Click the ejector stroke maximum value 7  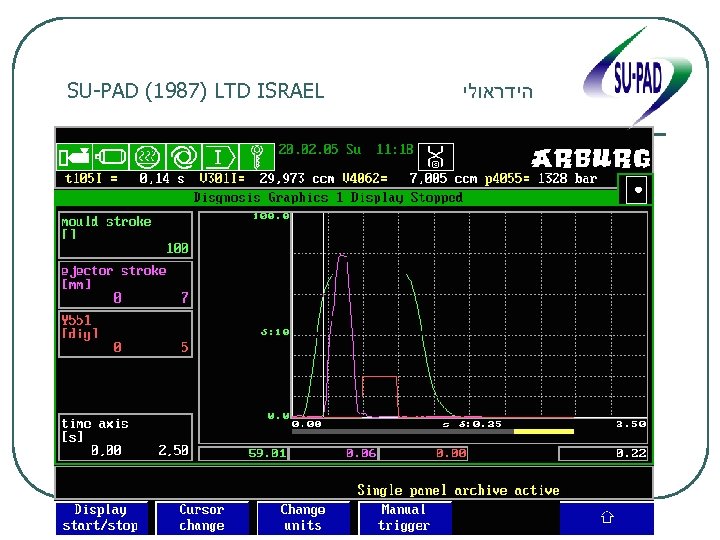(x=185, y=298)
